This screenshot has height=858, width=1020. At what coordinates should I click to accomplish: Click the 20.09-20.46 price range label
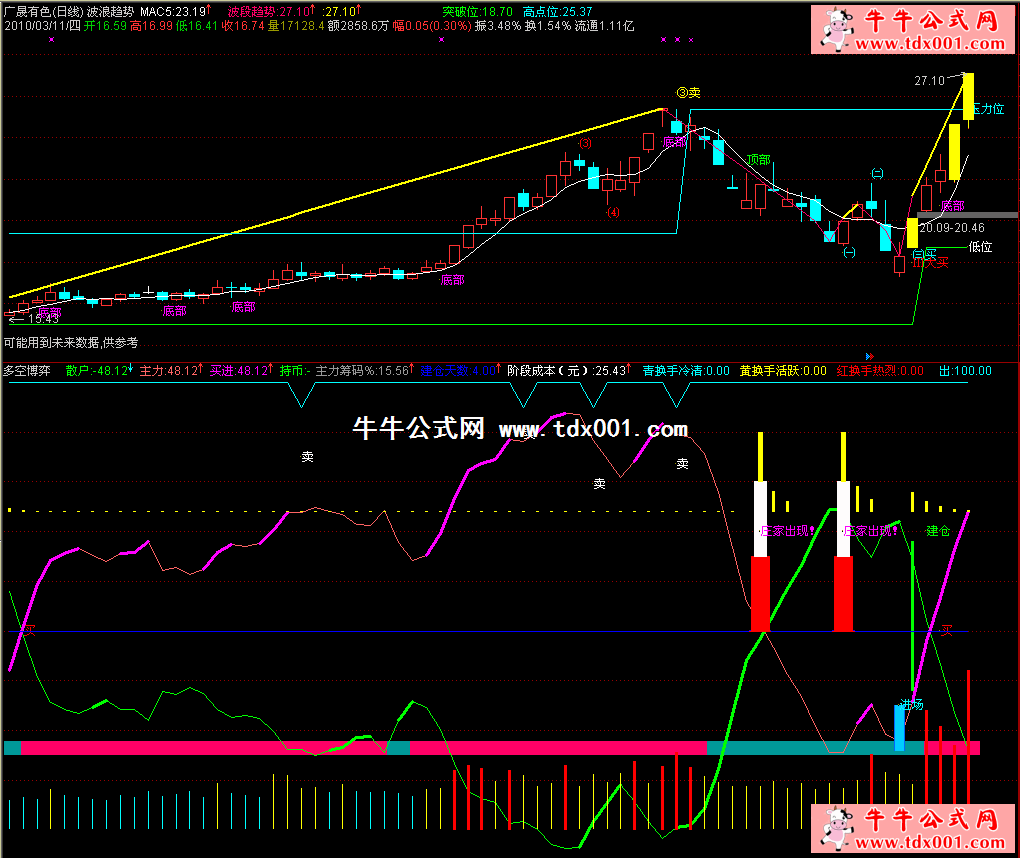(952, 228)
